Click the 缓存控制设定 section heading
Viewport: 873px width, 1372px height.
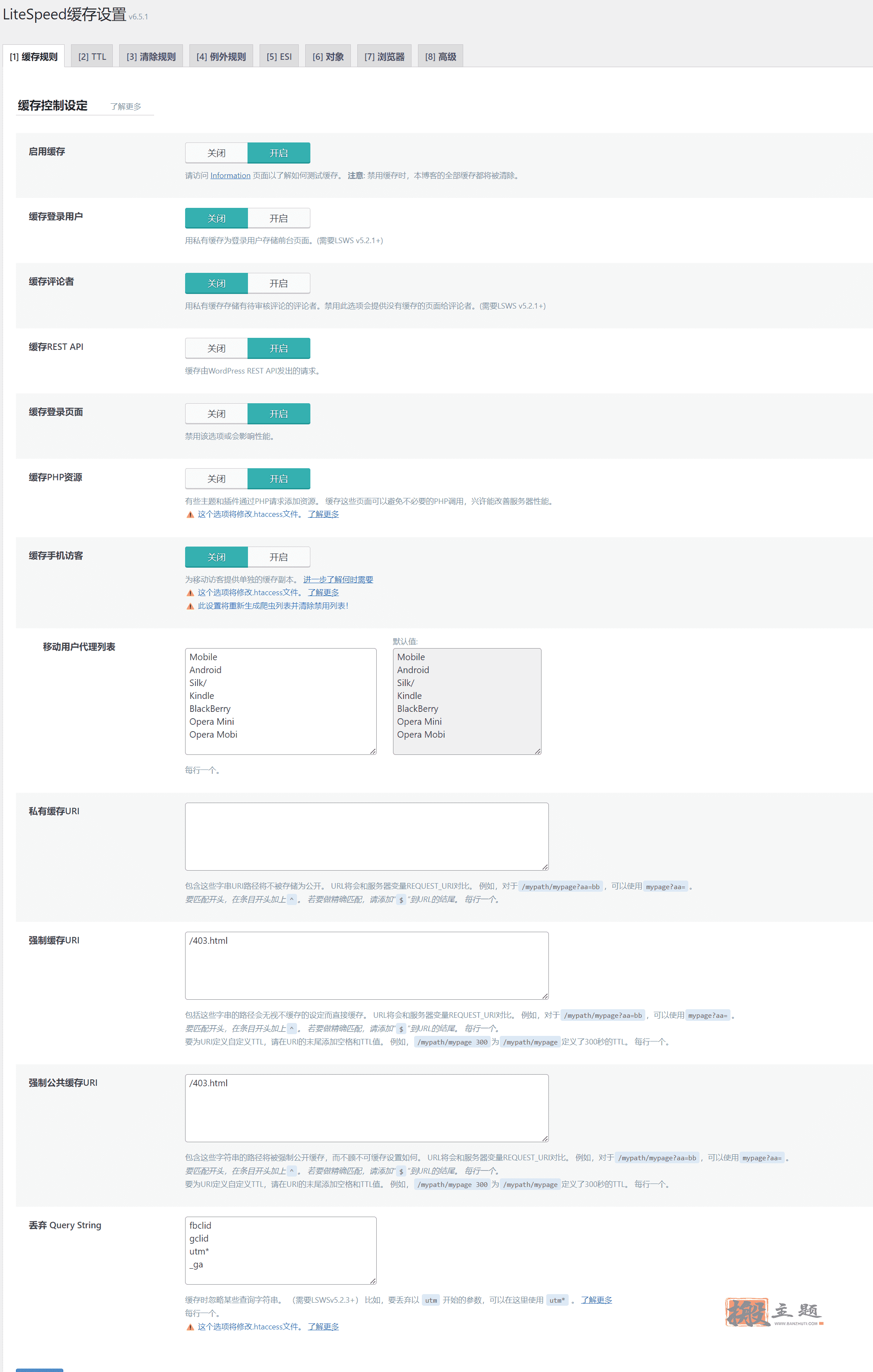53,105
